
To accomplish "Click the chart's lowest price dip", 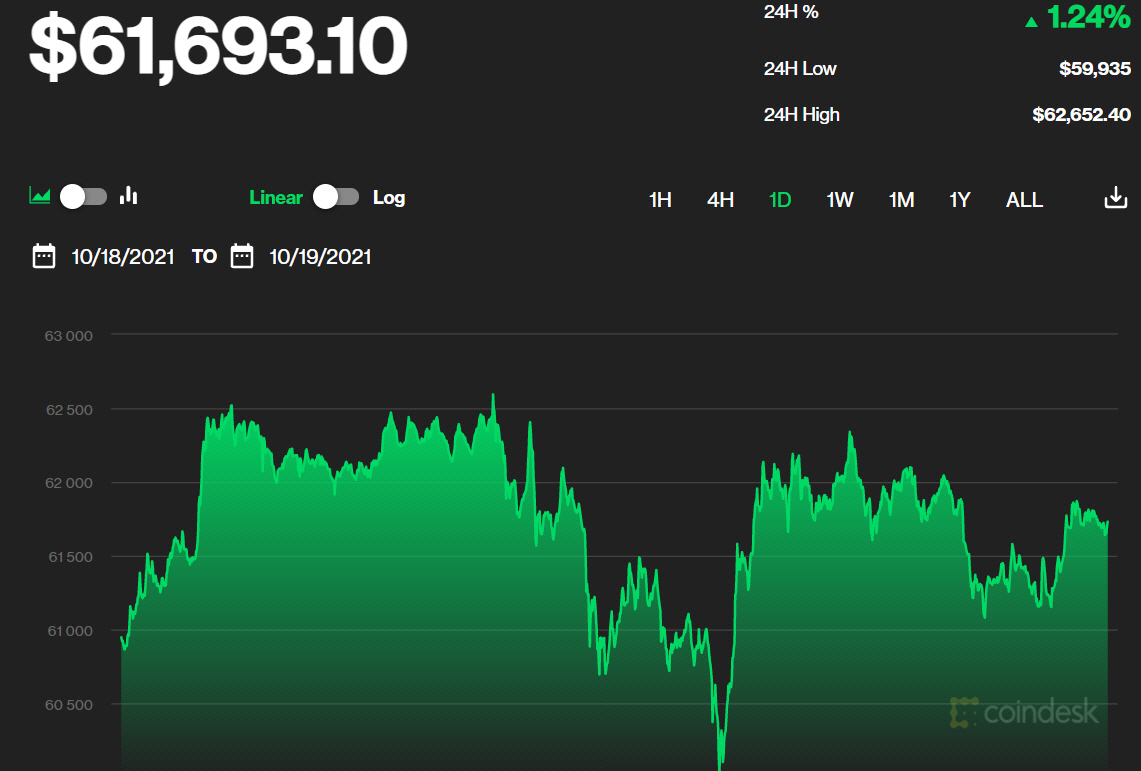I will click(719, 764).
